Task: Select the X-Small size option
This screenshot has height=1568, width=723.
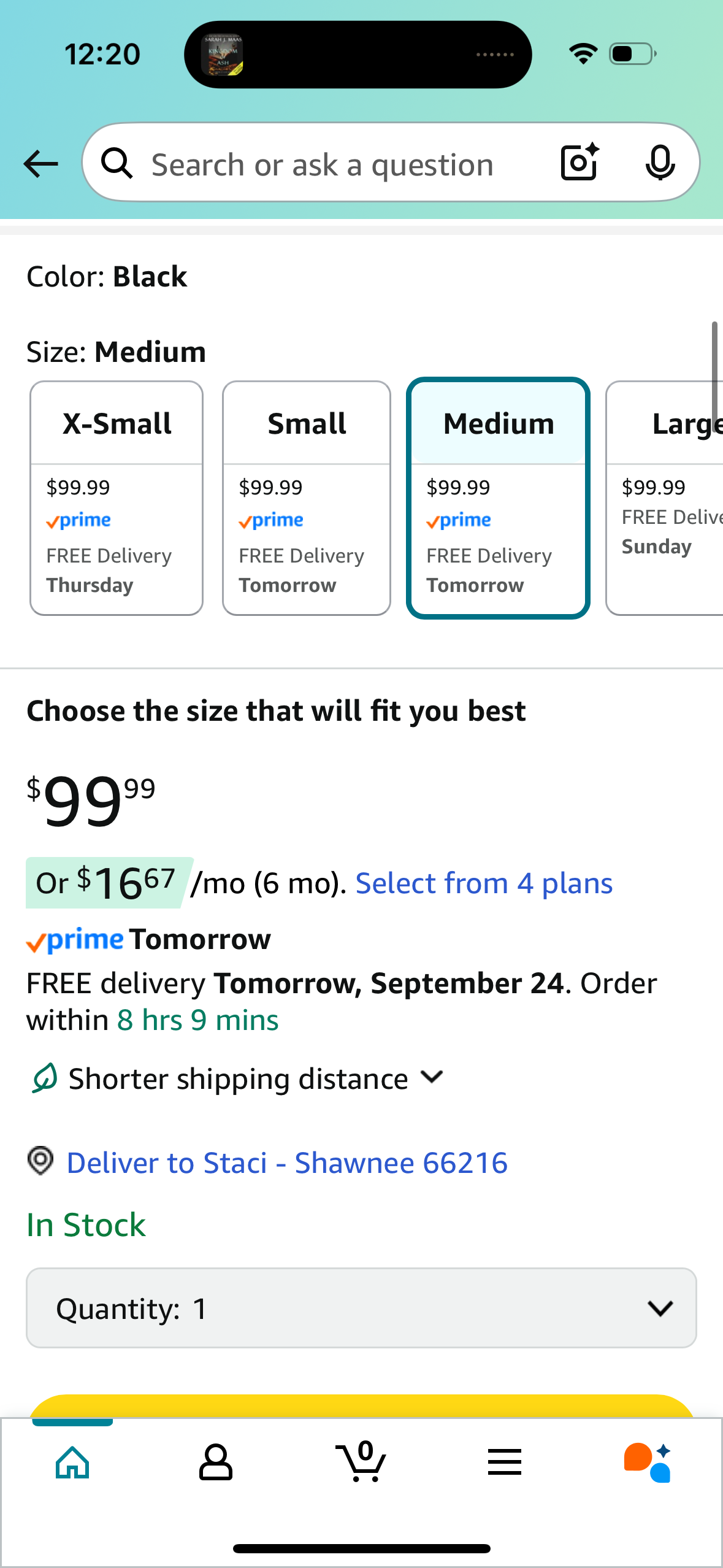Action: (117, 498)
